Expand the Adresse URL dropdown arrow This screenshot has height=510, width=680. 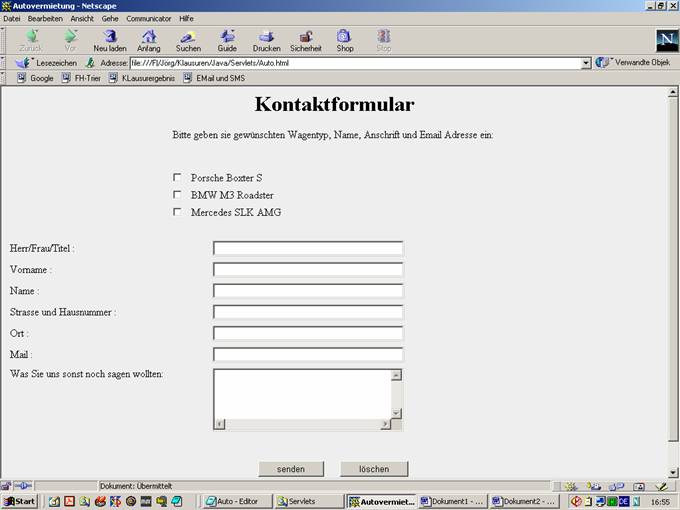[586, 62]
